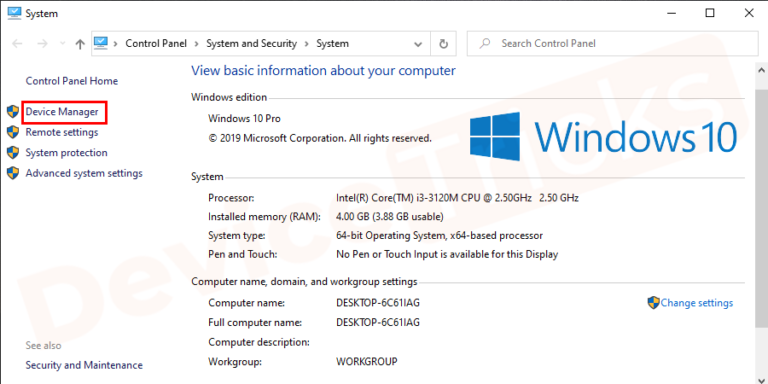The width and height of the screenshot is (768, 384).
Task: Click the WORKGROUP value
Action: pyautogui.click(x=367, y=362)
